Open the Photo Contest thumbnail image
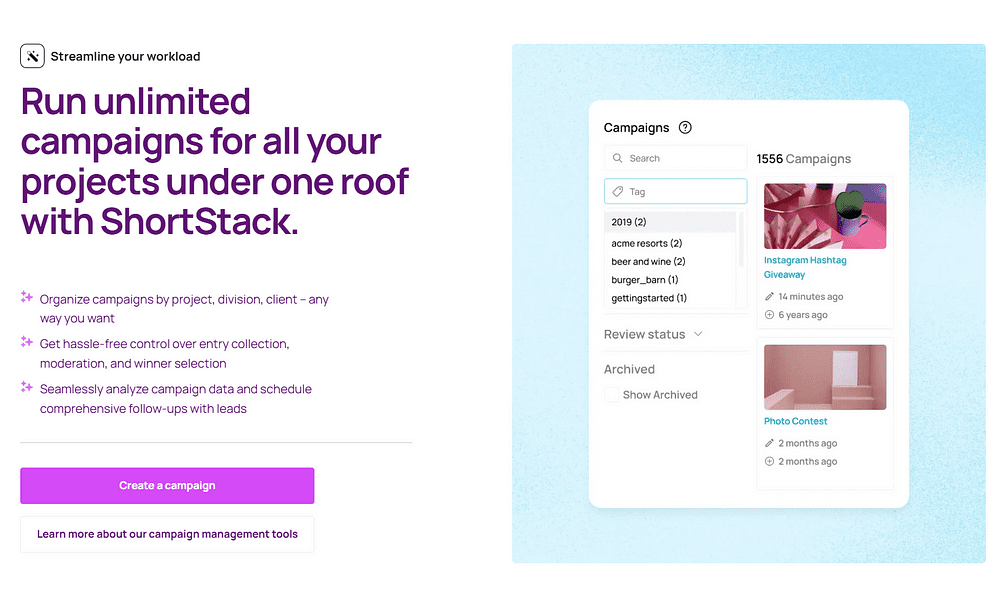Viewport: 1000px width, 599px height. pyautogui.click(x=825, y=377)
